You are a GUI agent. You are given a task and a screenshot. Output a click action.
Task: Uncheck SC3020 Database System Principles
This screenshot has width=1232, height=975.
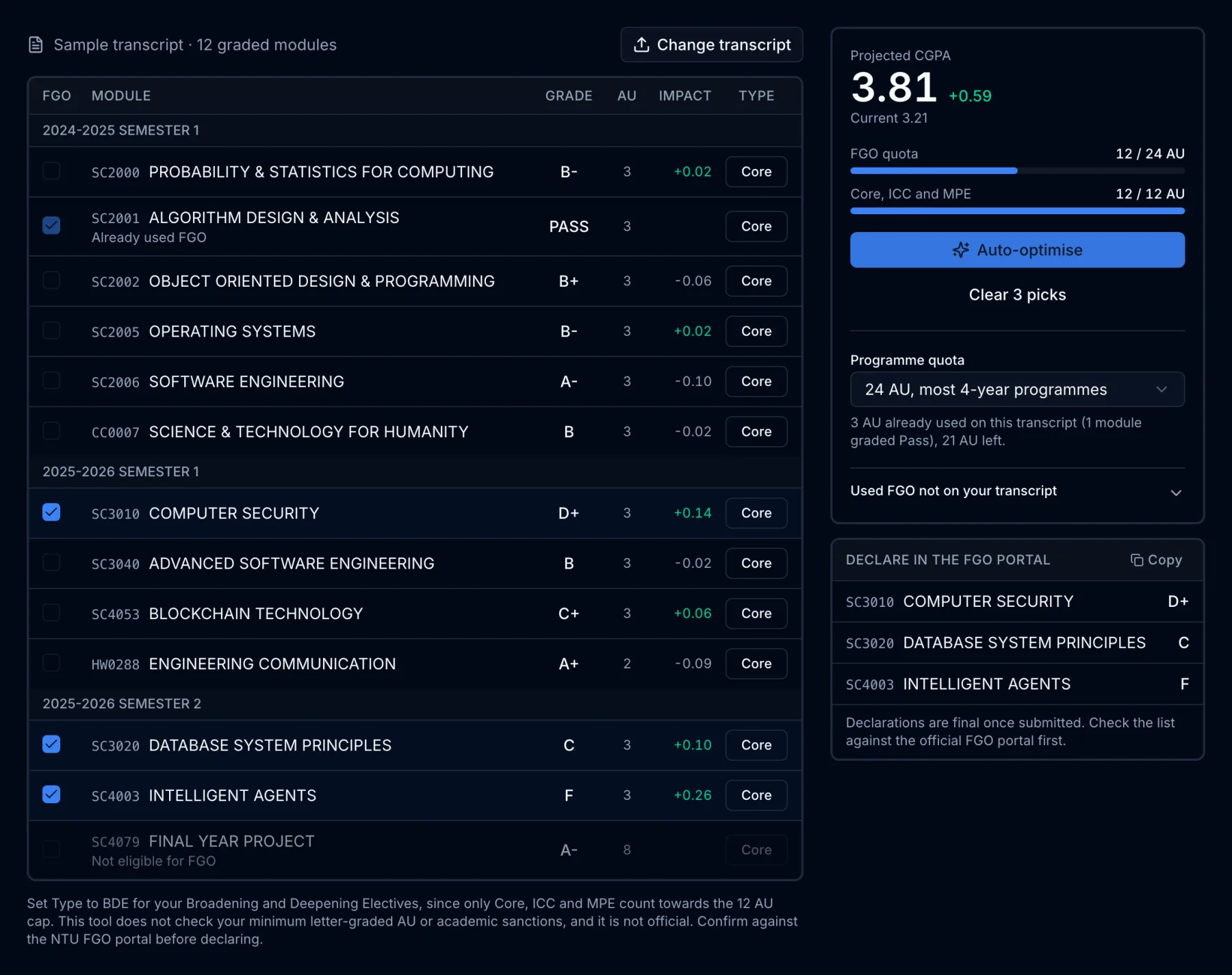51,744
